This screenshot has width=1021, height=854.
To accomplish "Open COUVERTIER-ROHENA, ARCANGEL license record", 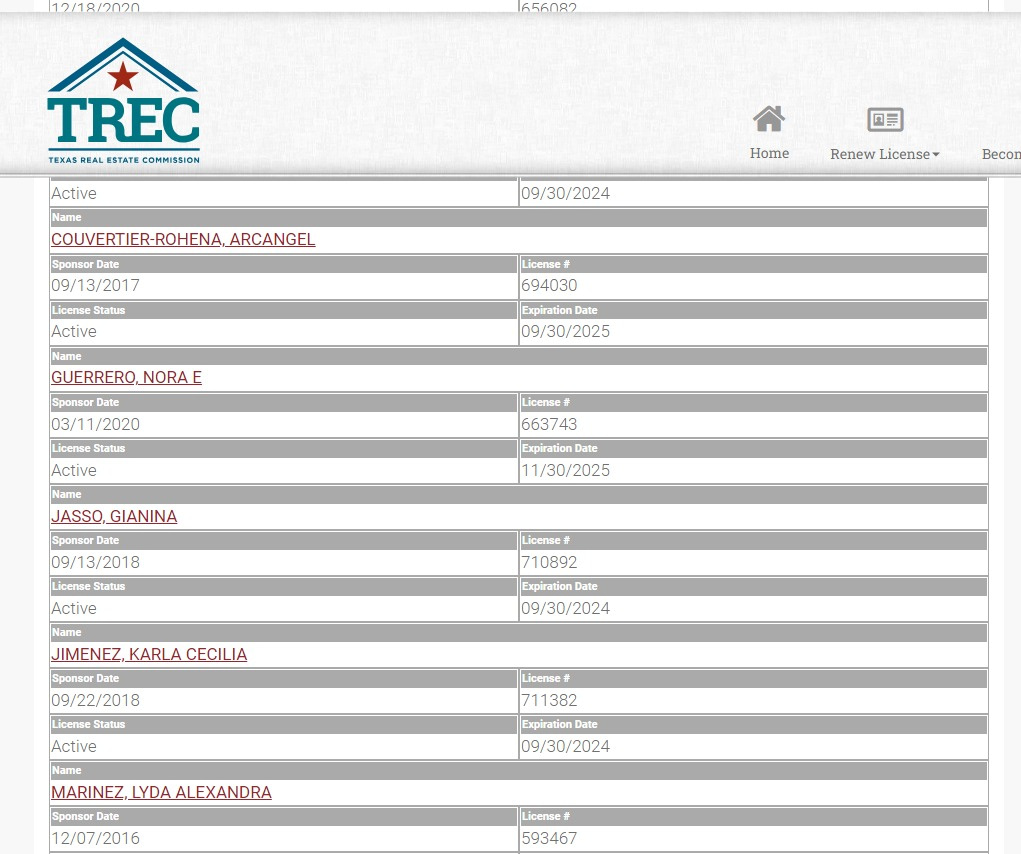I will click(x=183, y=240).
